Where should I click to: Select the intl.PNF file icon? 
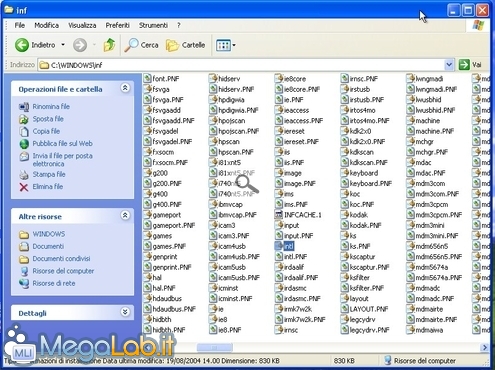(x=279, y=257)
